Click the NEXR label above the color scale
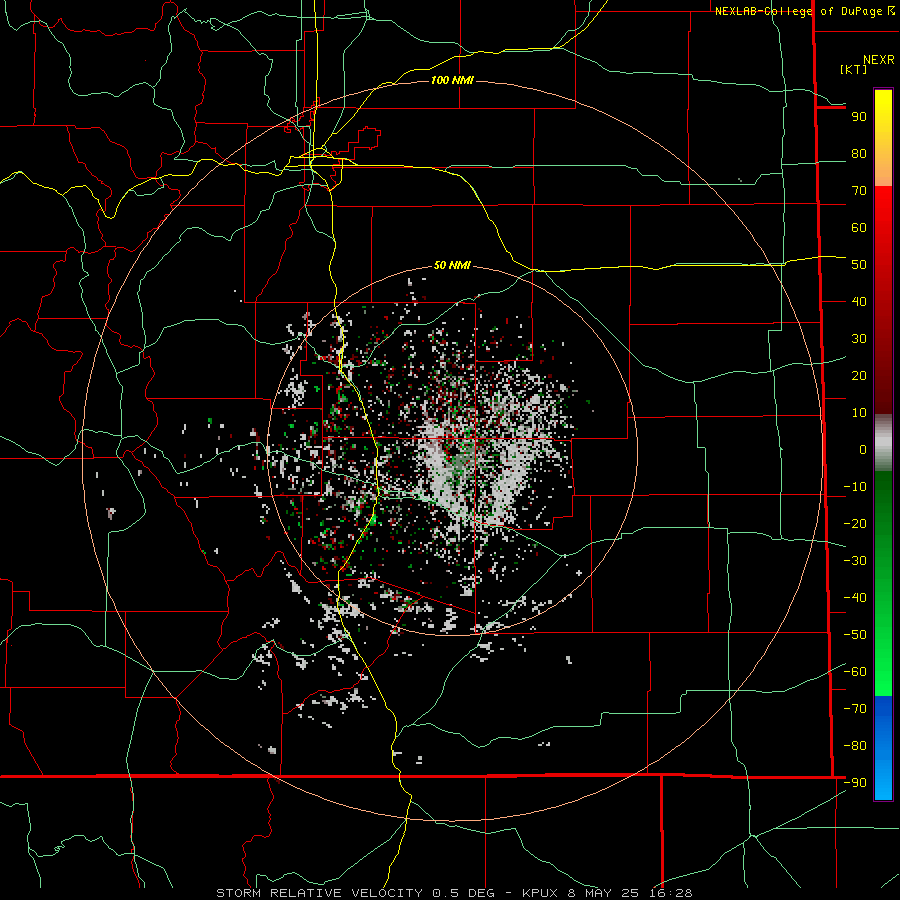Viewport: 900px width, 900px height. coord(878,60)
